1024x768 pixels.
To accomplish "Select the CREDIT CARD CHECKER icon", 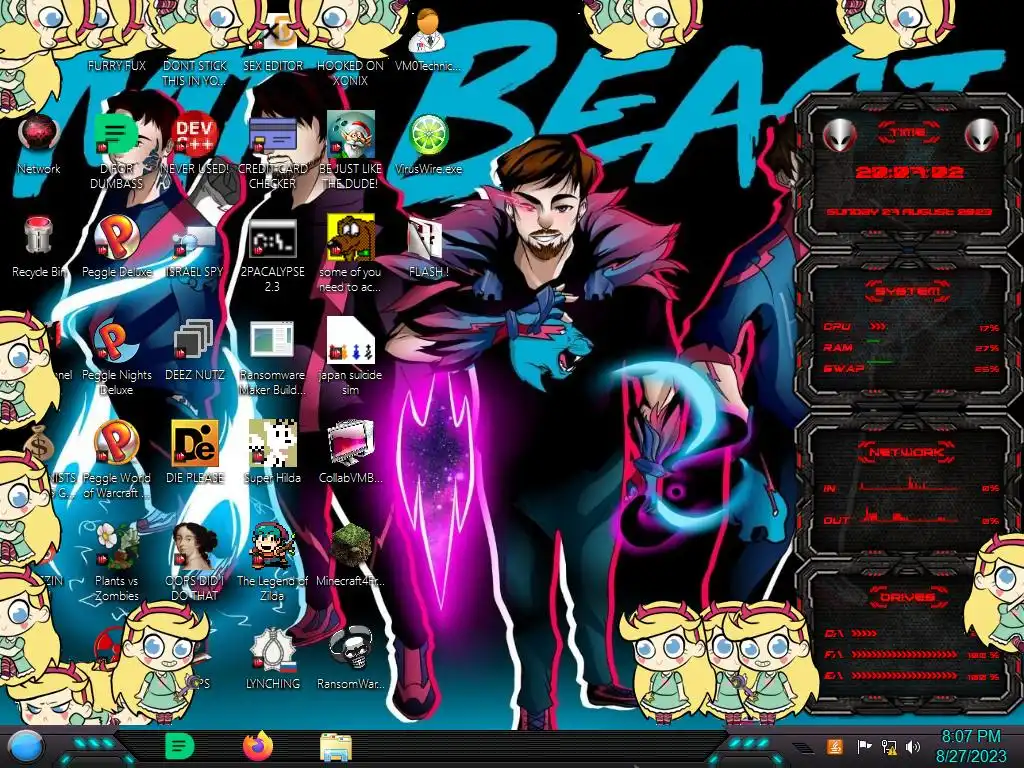I will (272, 152).
